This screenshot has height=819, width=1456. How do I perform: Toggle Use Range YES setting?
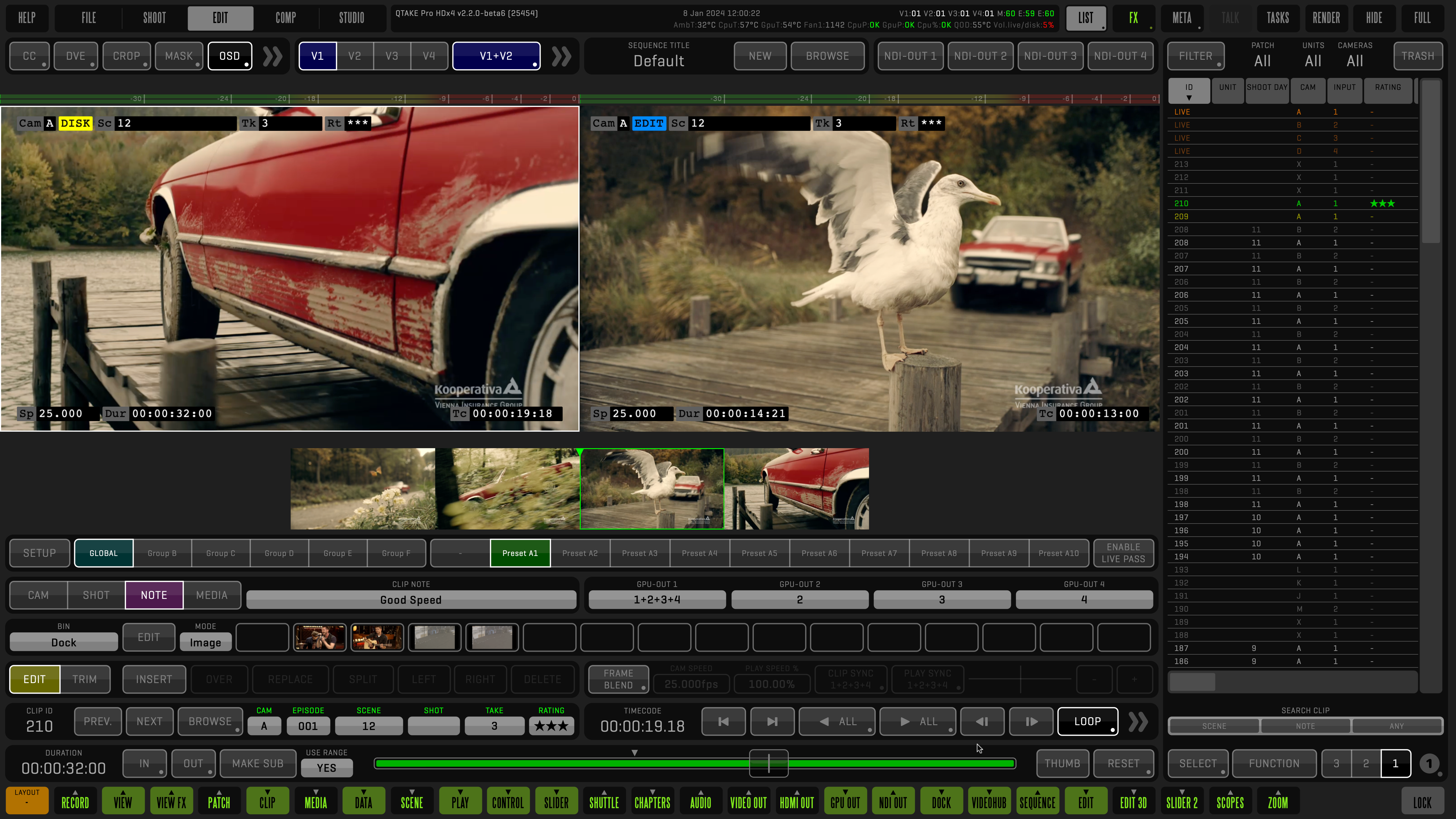tap(326, 768)
